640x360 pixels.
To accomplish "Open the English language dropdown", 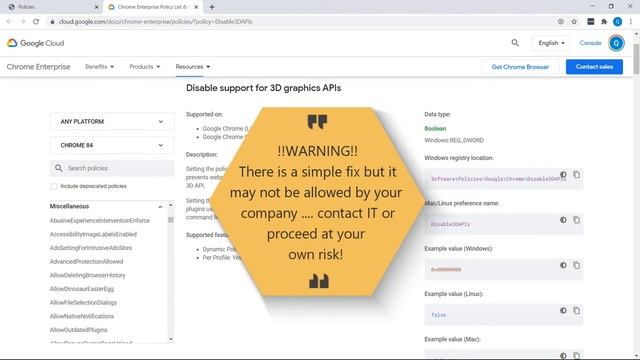I will click(551, 43).
